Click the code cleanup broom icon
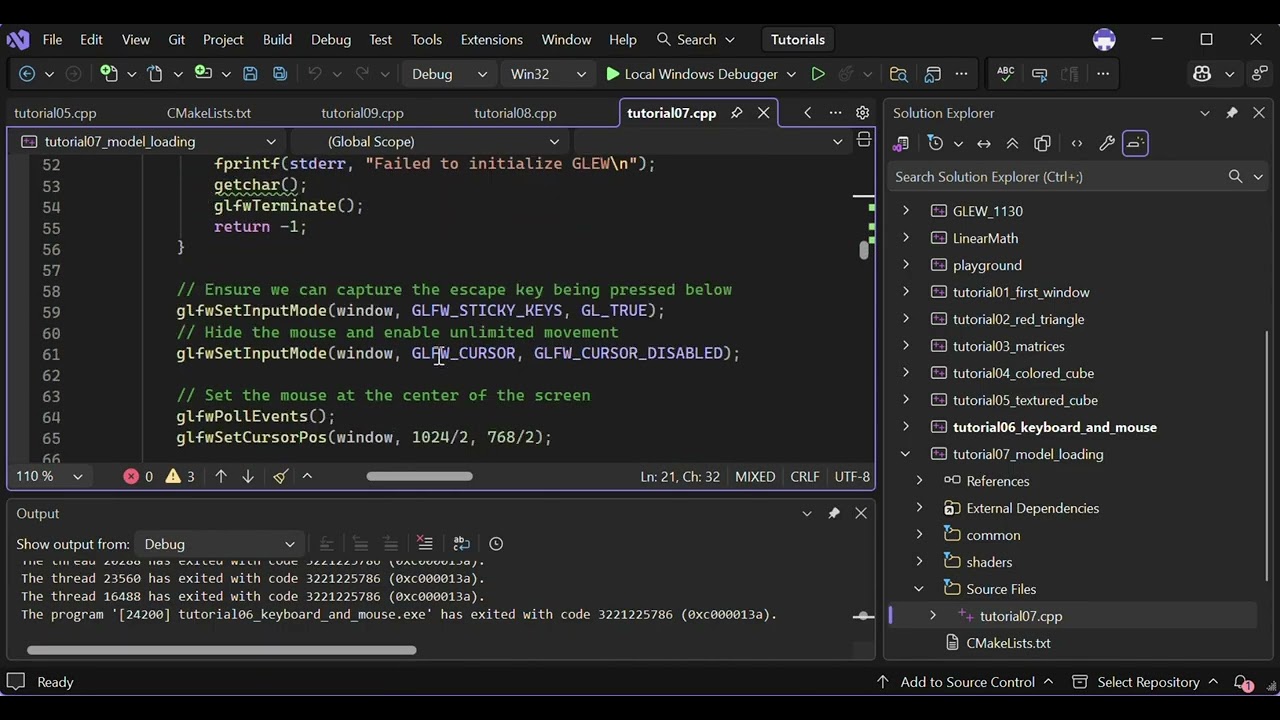Viewport: 1280px width, 720px height. point(281,476)
